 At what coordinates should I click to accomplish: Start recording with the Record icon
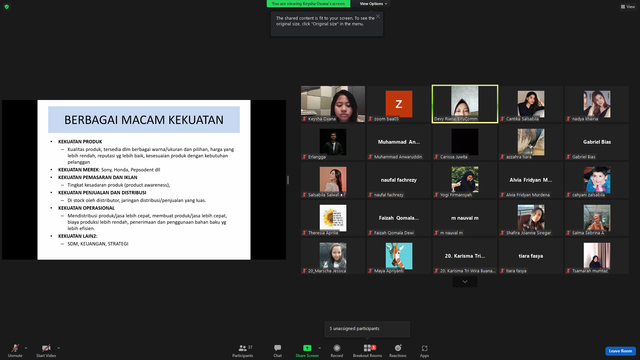[337, 348]
